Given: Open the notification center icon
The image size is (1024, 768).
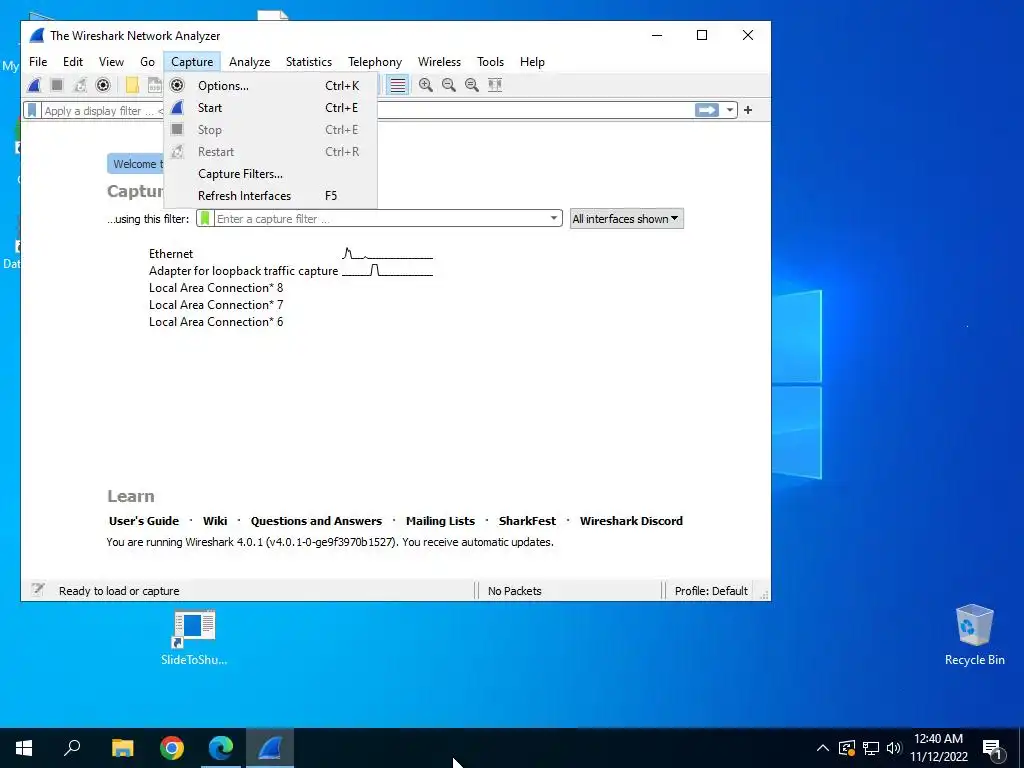Looking at the screenshot, I should [x=993, y=749].
